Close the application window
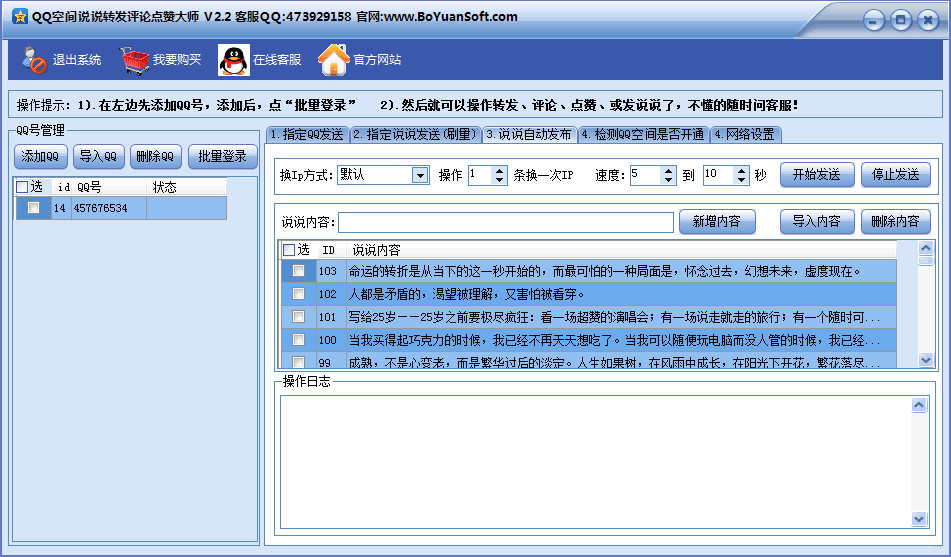This screenshot has height=557, width=951. [x=928, y=21]
